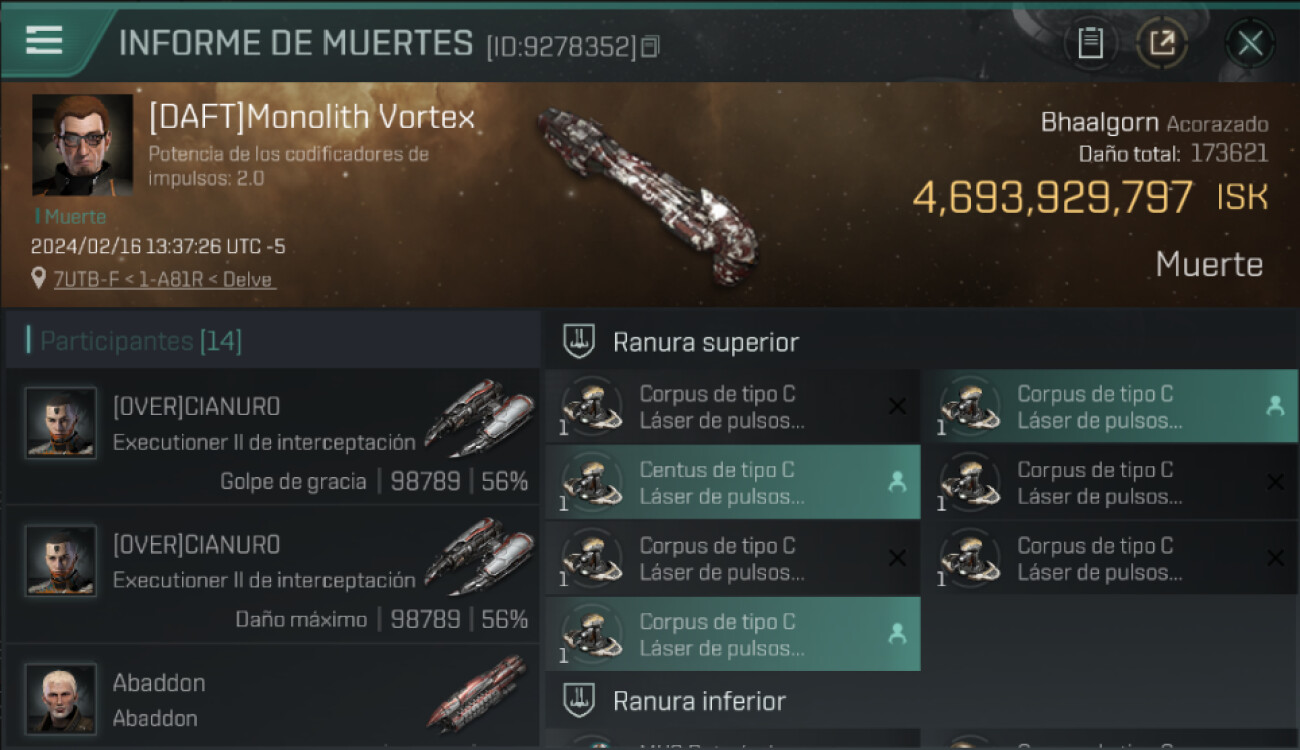
Task: Click person icon on Centus de tipo C
Action: coord(897,482)
